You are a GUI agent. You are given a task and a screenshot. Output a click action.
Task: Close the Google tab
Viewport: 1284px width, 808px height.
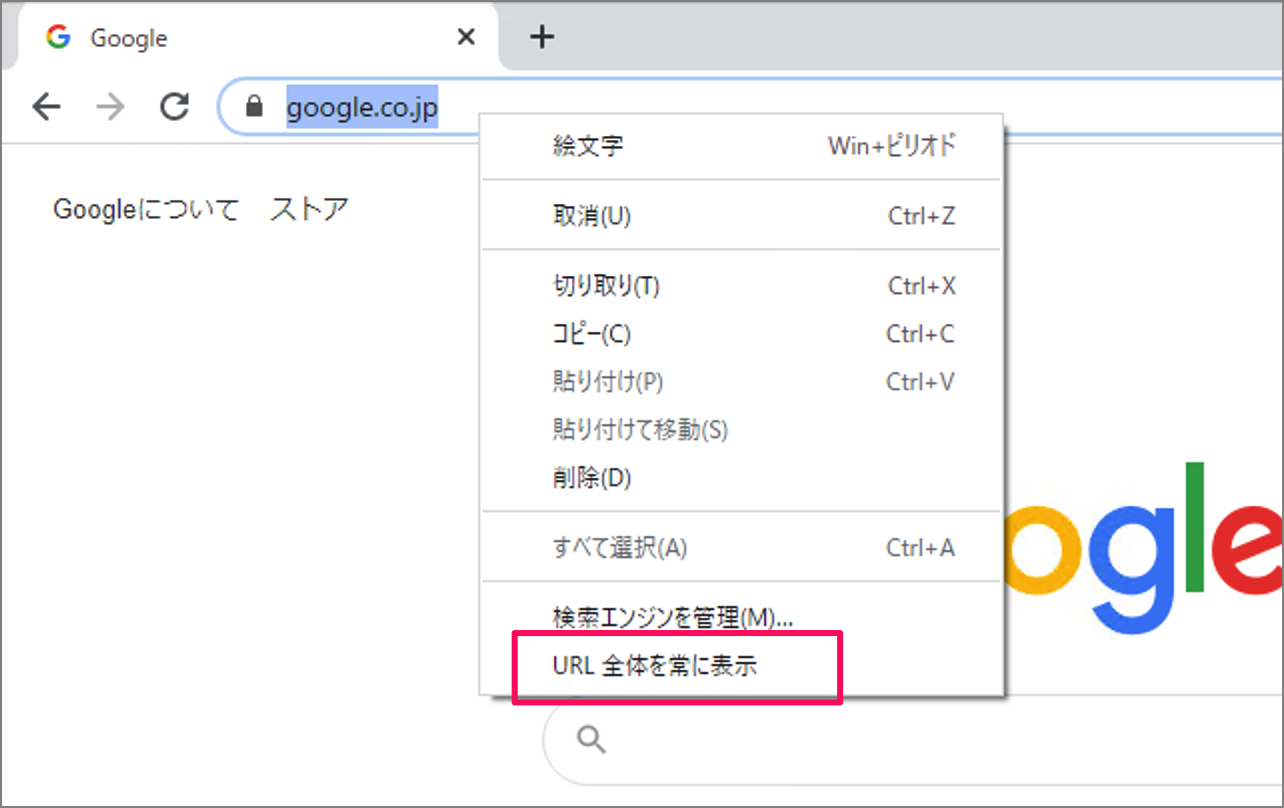[466, 38]
